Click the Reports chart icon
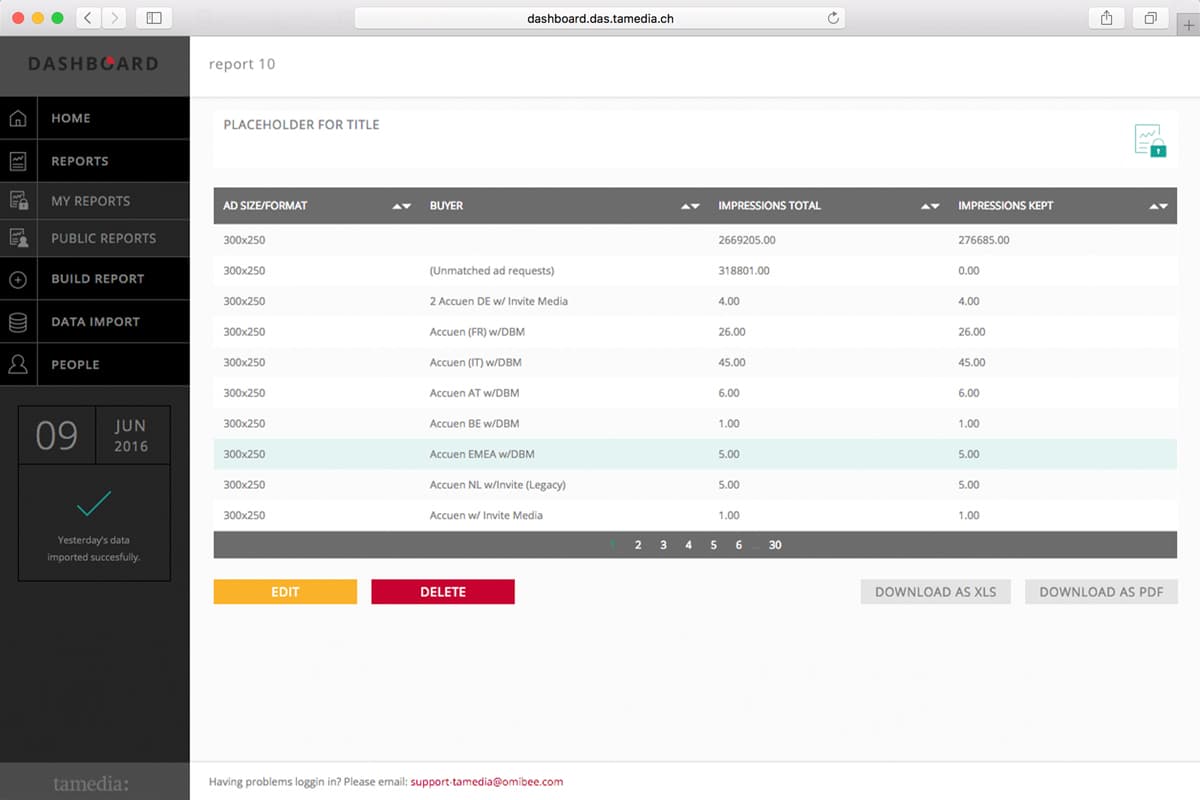Screen dimensions: 1200x800 [18, 161]
